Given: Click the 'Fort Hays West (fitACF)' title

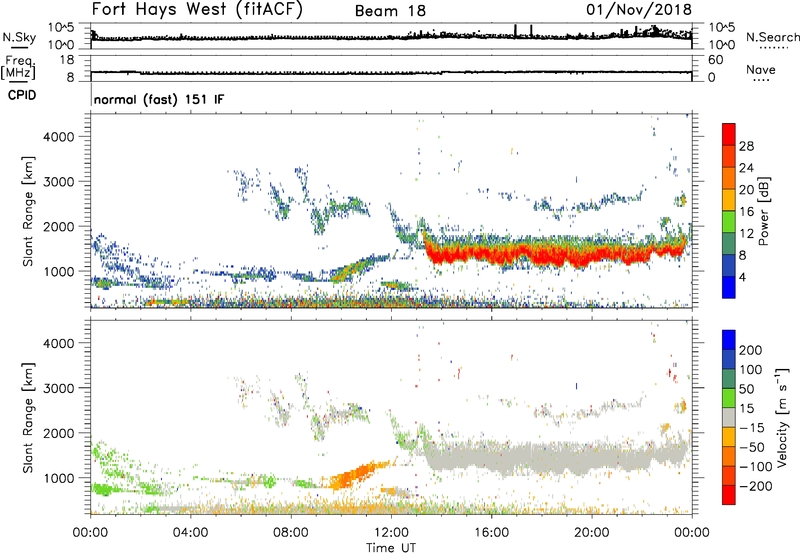Looking at the screenshot, I should coord(197,10).
